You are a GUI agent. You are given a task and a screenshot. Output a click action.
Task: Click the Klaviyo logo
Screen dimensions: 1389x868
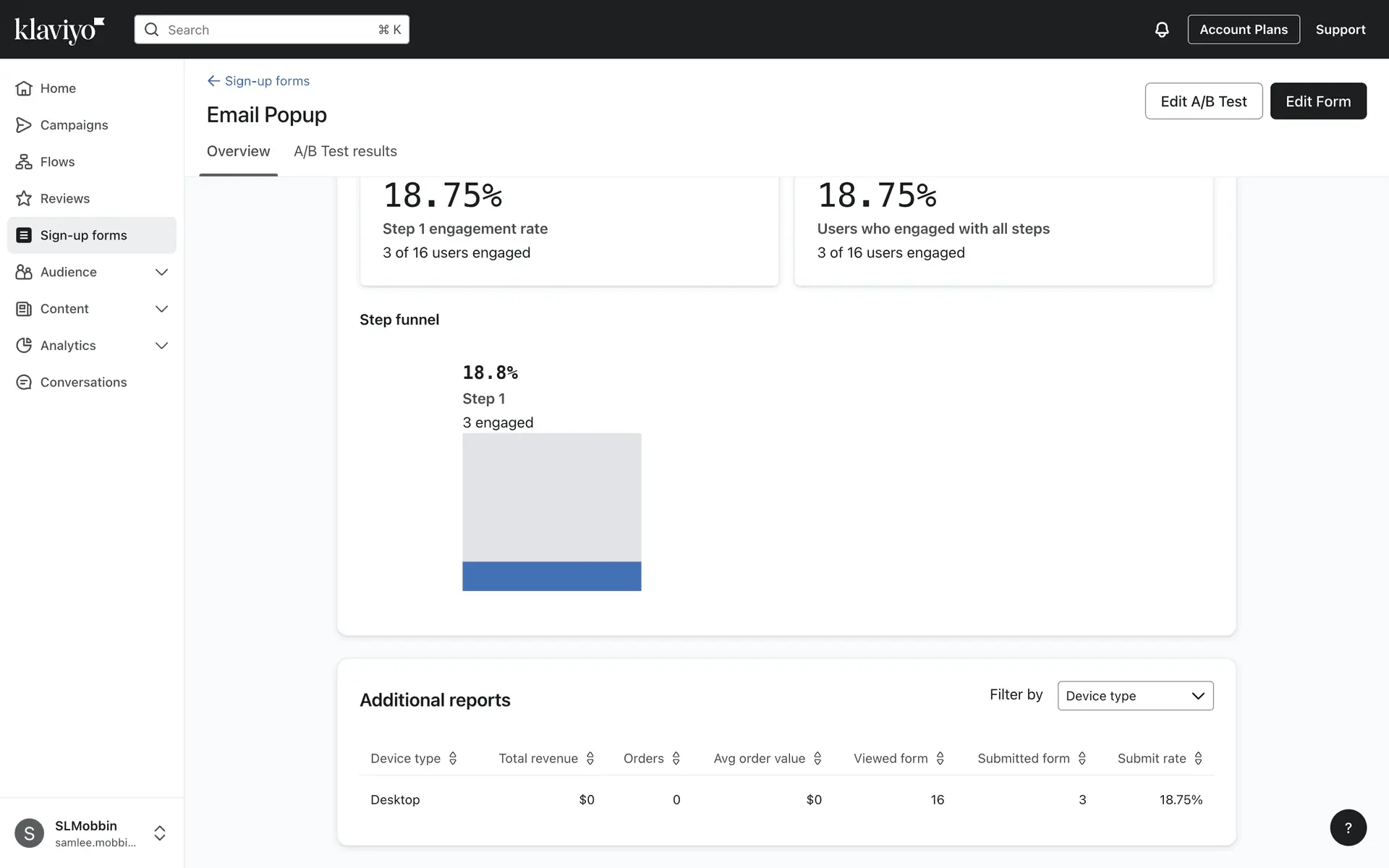pos(59,30)
